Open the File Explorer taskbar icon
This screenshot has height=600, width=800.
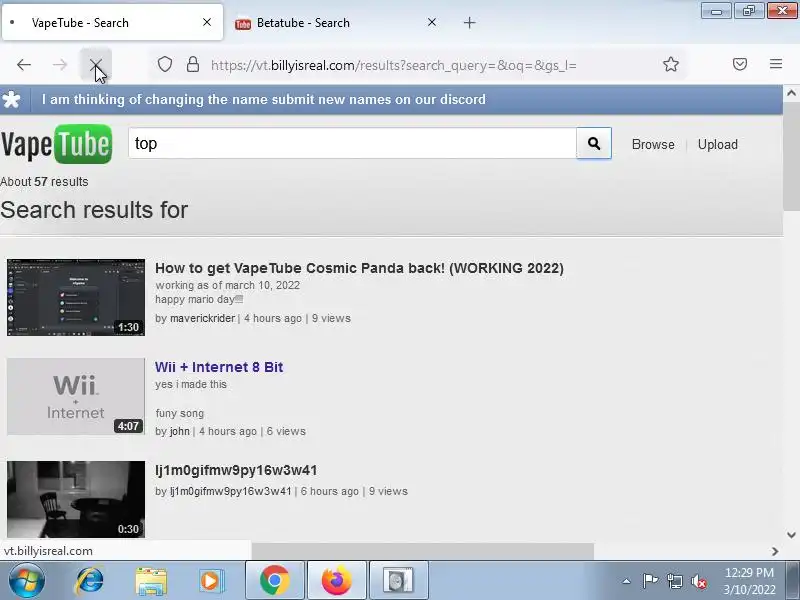(x=151, y=581)
